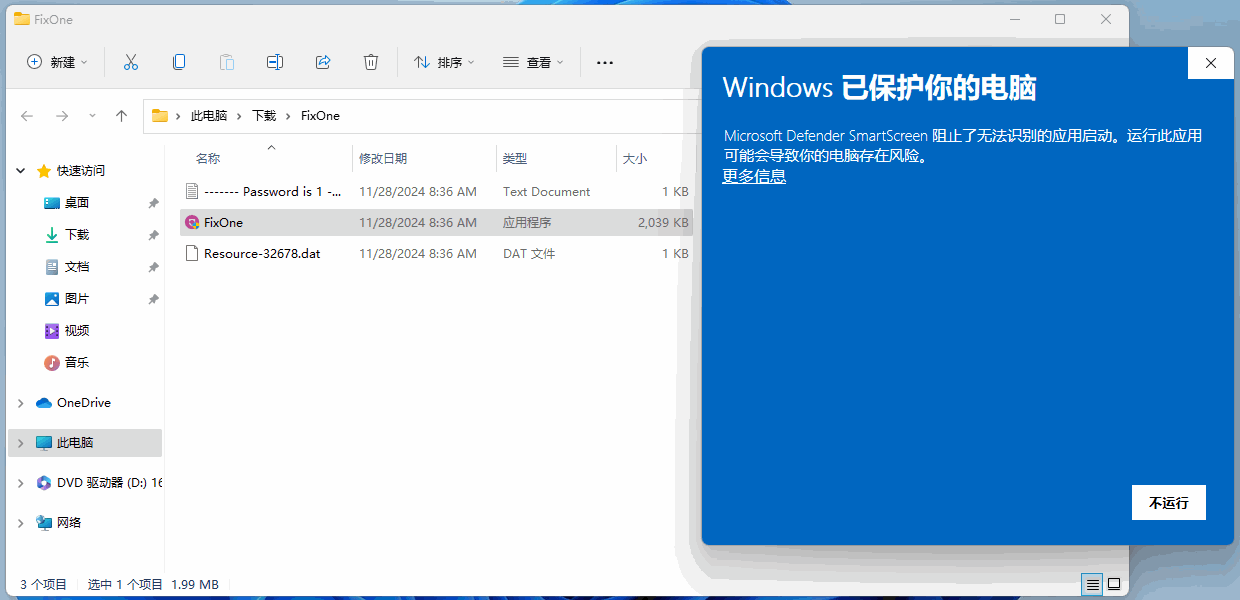The width and height of the screenshot is (1240, 600).
Task: Click the 2,039 KB size cell
Action: pos(663,222)
